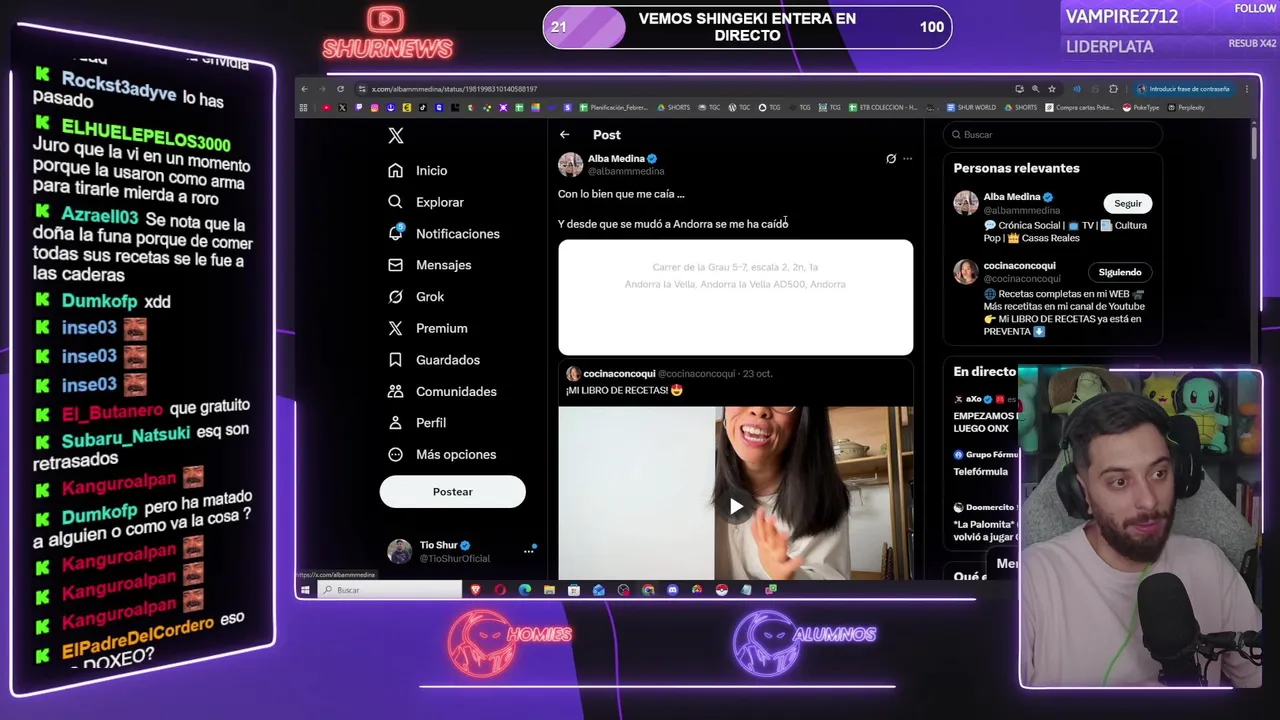
Task: Click taskbar Buscar search box
Action: 390,590
